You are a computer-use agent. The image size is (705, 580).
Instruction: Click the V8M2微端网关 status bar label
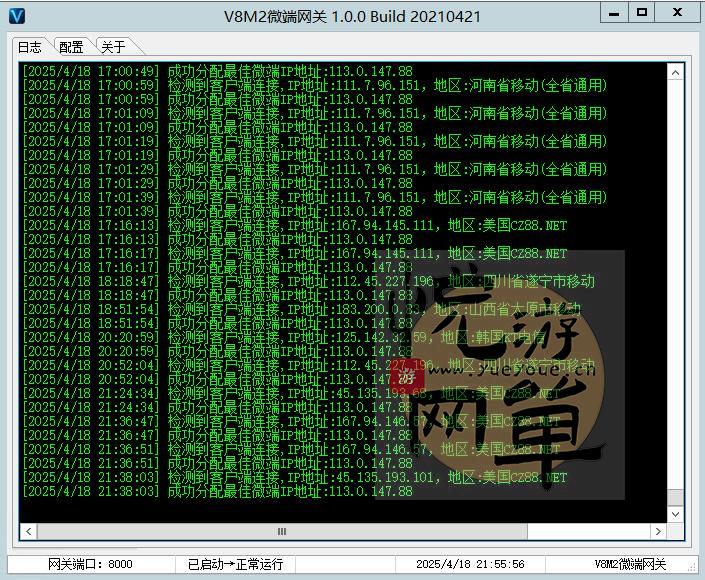(x=630, y=564)
